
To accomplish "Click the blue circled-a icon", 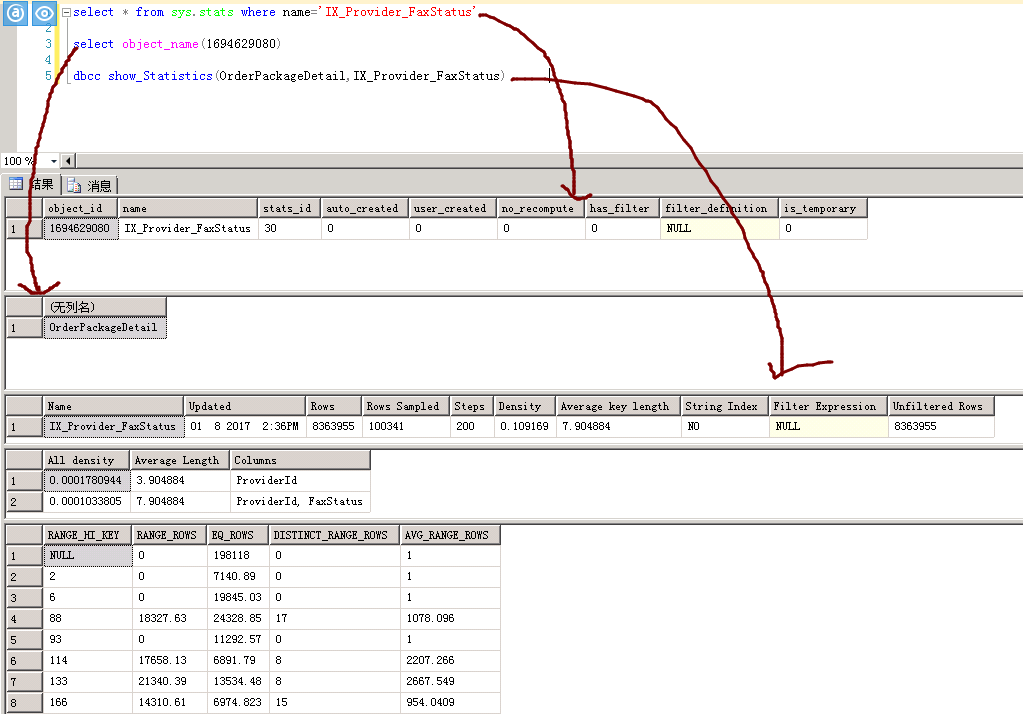I will (x=16, y=14).
